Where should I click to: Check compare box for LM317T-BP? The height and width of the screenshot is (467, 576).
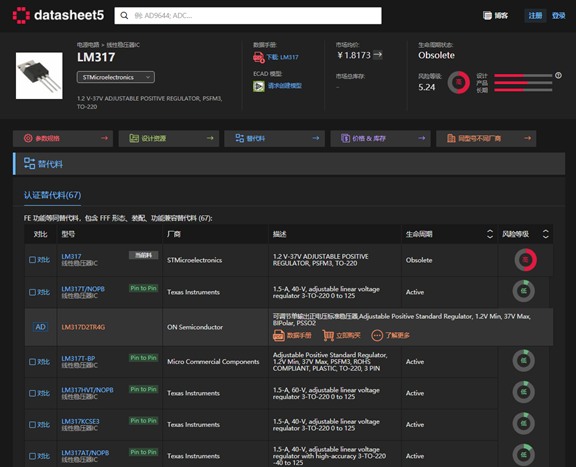coord(32,362)
